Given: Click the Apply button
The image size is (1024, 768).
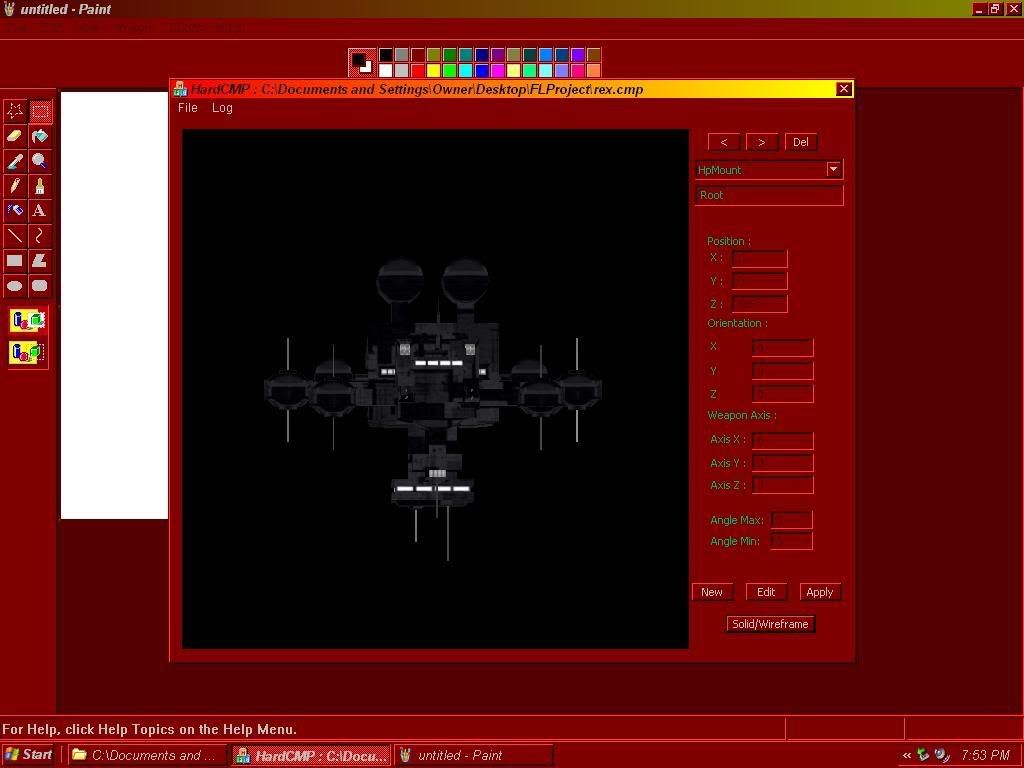Looking at the screenshot, I should pyautogui.click(x=819, y=592).
